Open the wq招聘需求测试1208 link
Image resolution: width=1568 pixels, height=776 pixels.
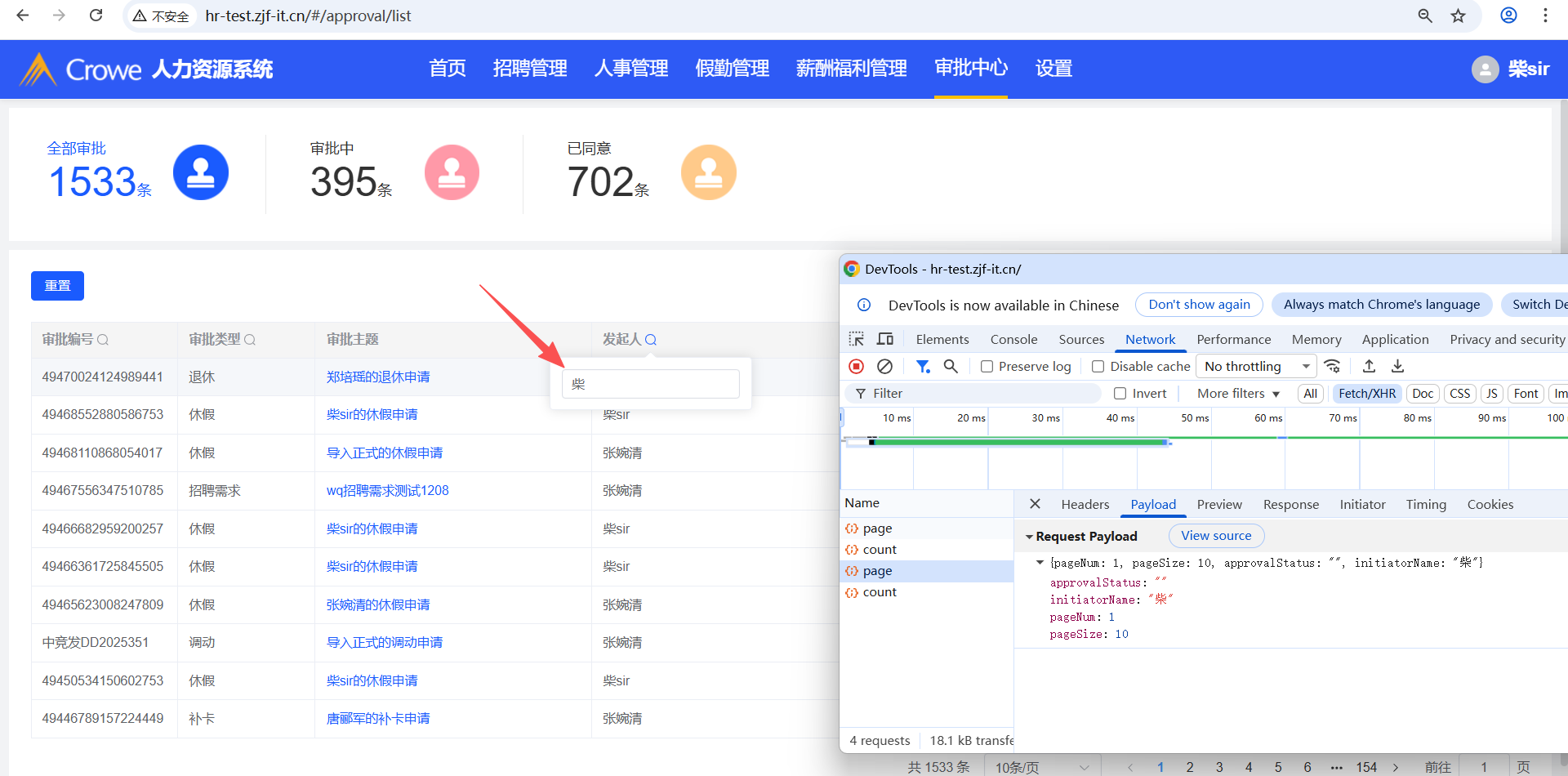pos(388,490)
